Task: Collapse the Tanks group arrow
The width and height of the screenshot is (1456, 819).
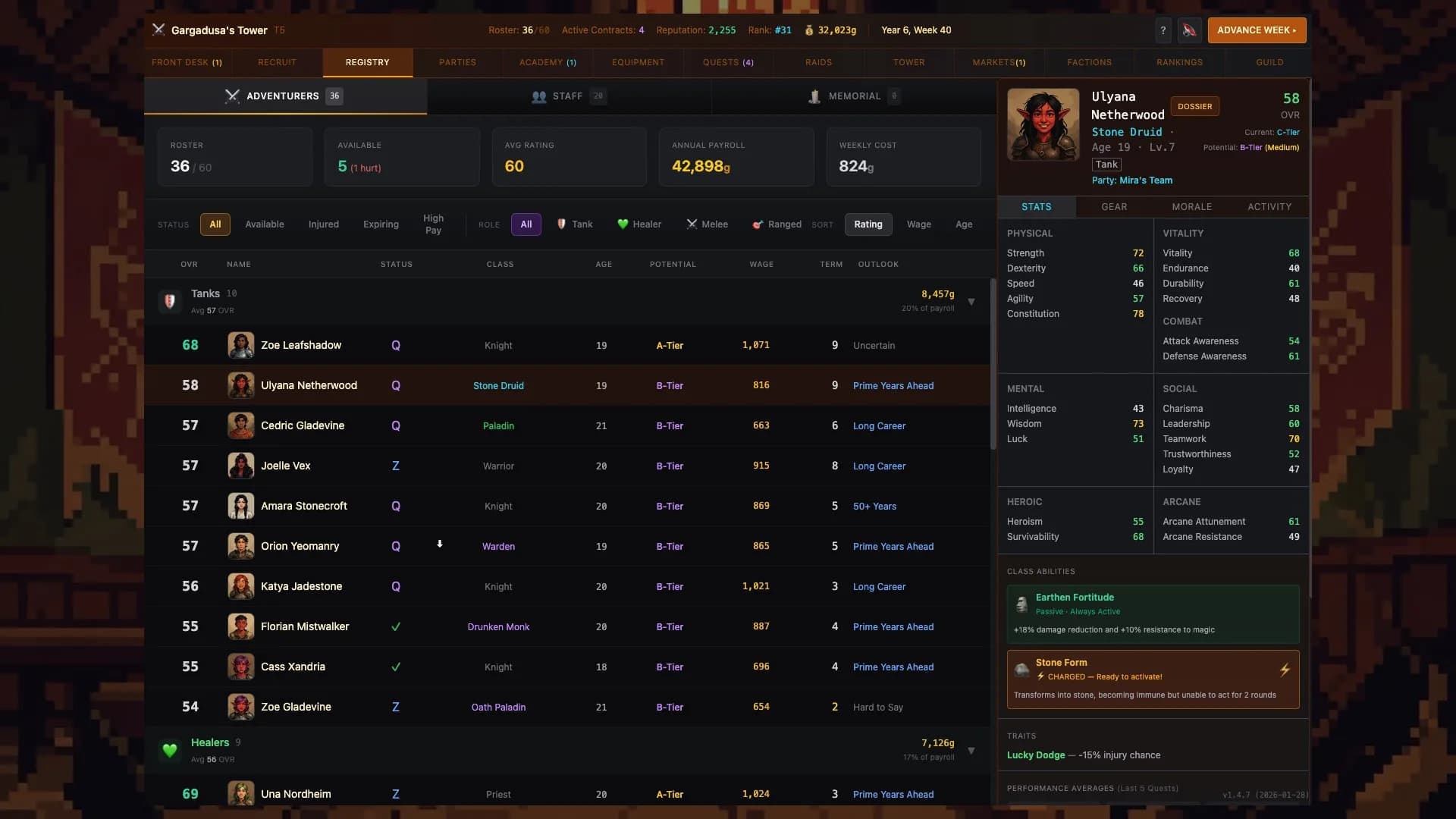Action: [971, 302]
